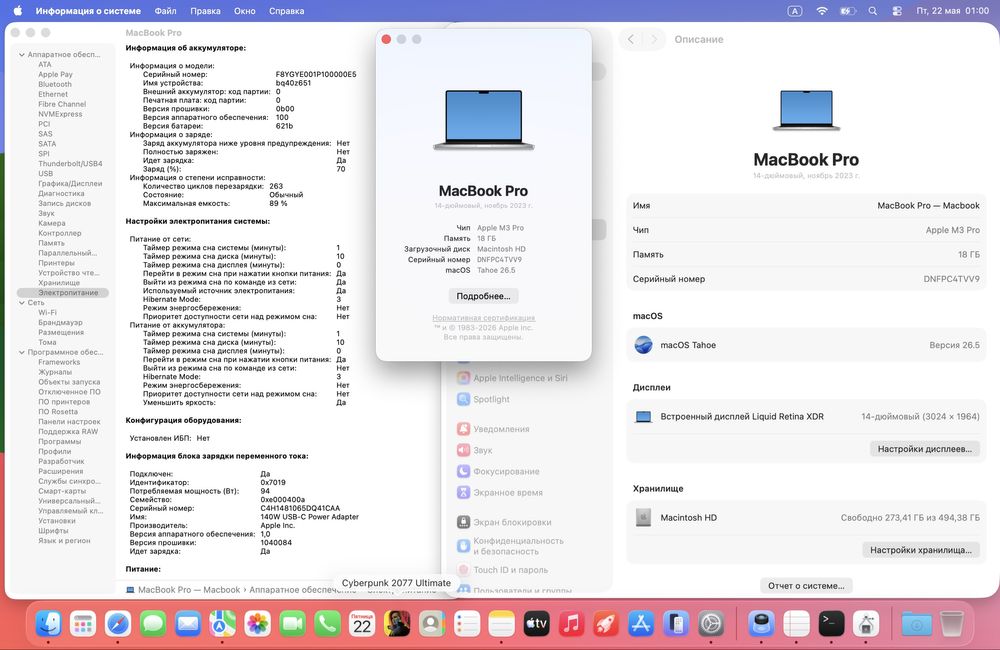Open the Справка menu
Image resolution: width=1000 pixels, height=650 pixels.
click(286, 11)
